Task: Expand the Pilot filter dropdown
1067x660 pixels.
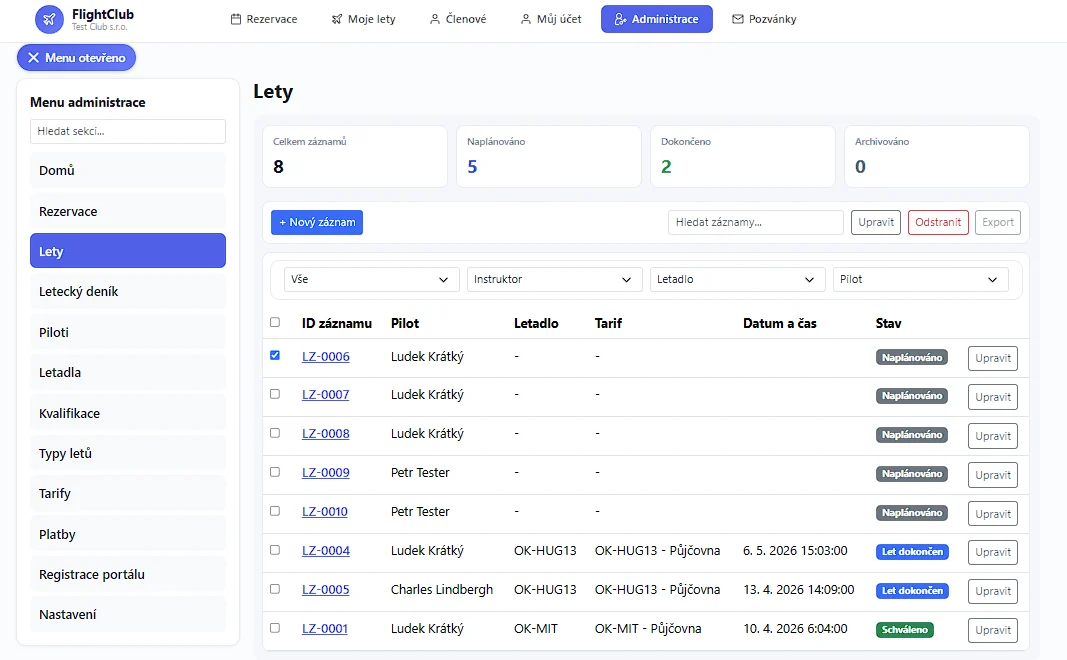Action: [920, 280]
